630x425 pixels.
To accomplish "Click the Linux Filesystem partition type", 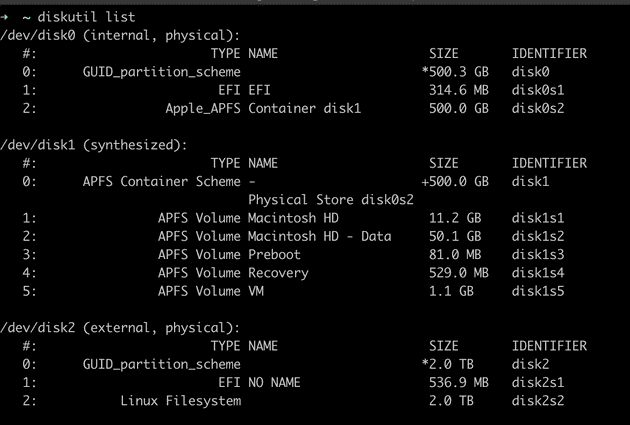I will pyautogui.click(x=181, y=401).
